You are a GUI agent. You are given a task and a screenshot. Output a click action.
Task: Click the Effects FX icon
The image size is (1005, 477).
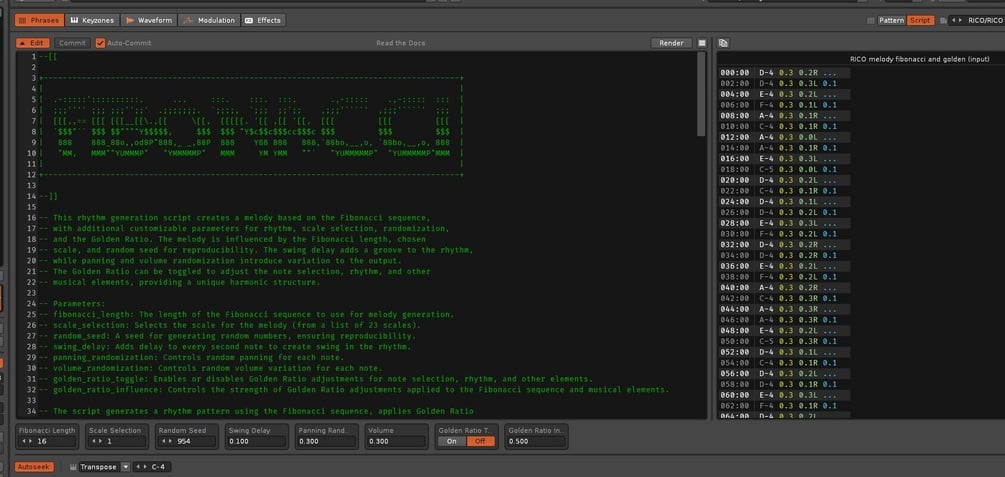[249, 21]
